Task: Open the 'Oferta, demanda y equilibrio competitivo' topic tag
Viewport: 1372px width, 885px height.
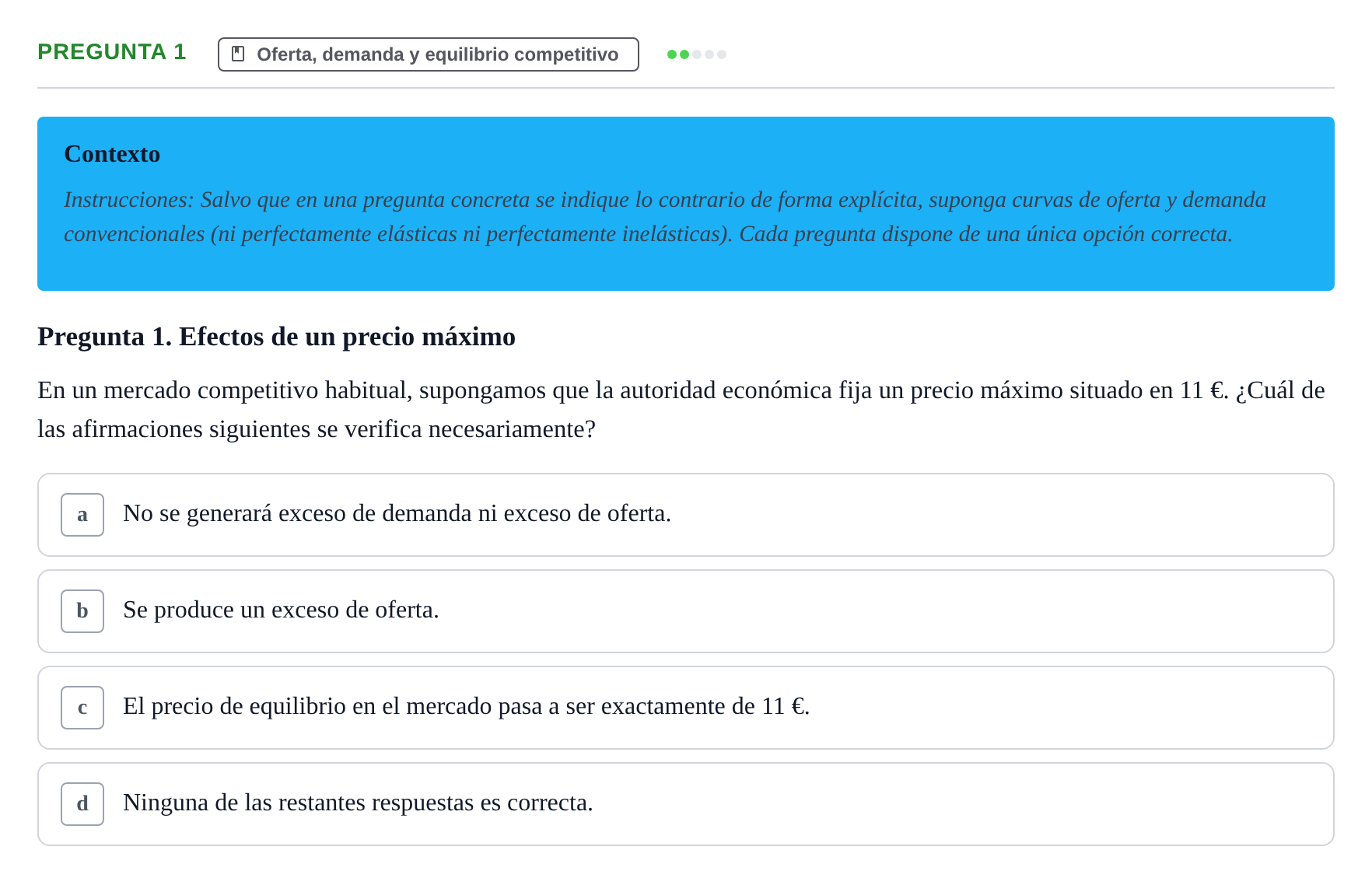Action: (429, 54)
